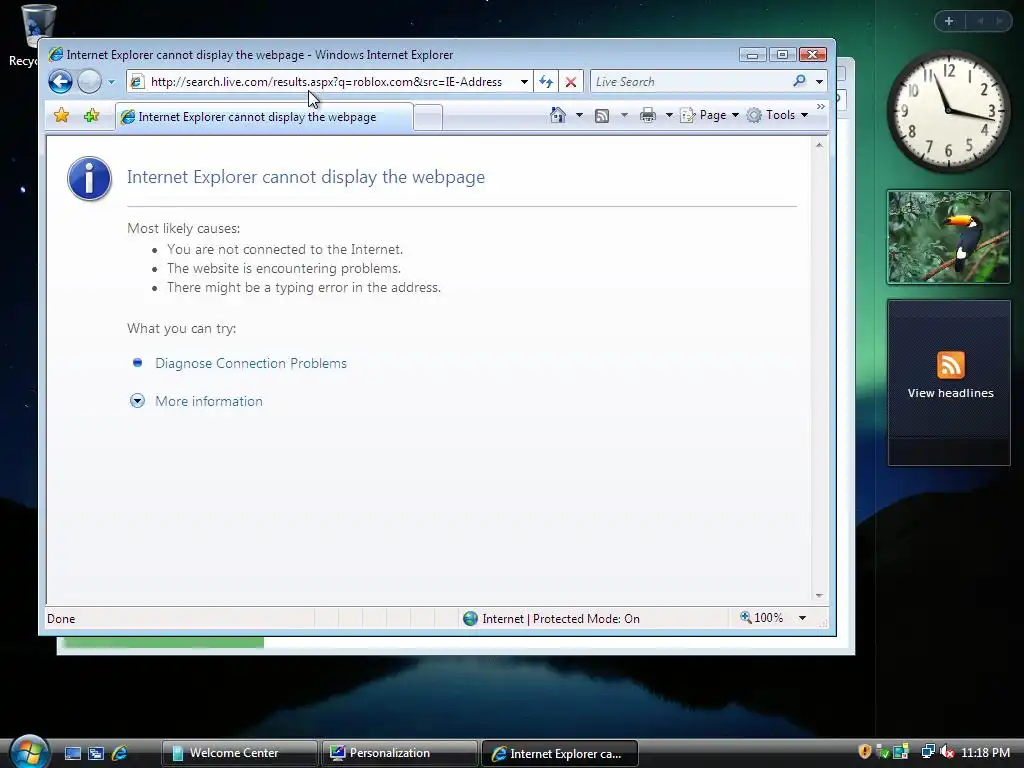Expand the Feeds dropdown arrow
This screenshot has height=768, width=1024.
624,116
